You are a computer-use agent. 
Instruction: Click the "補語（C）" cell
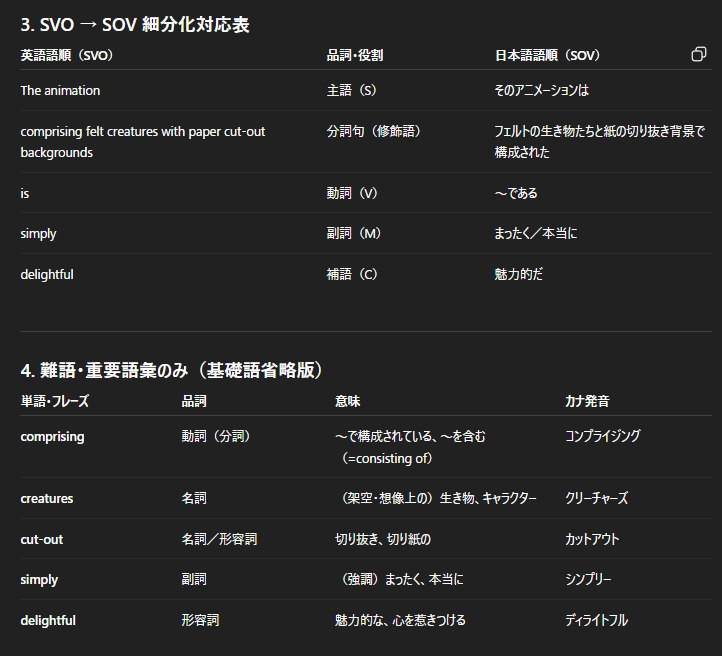[352, 274]
